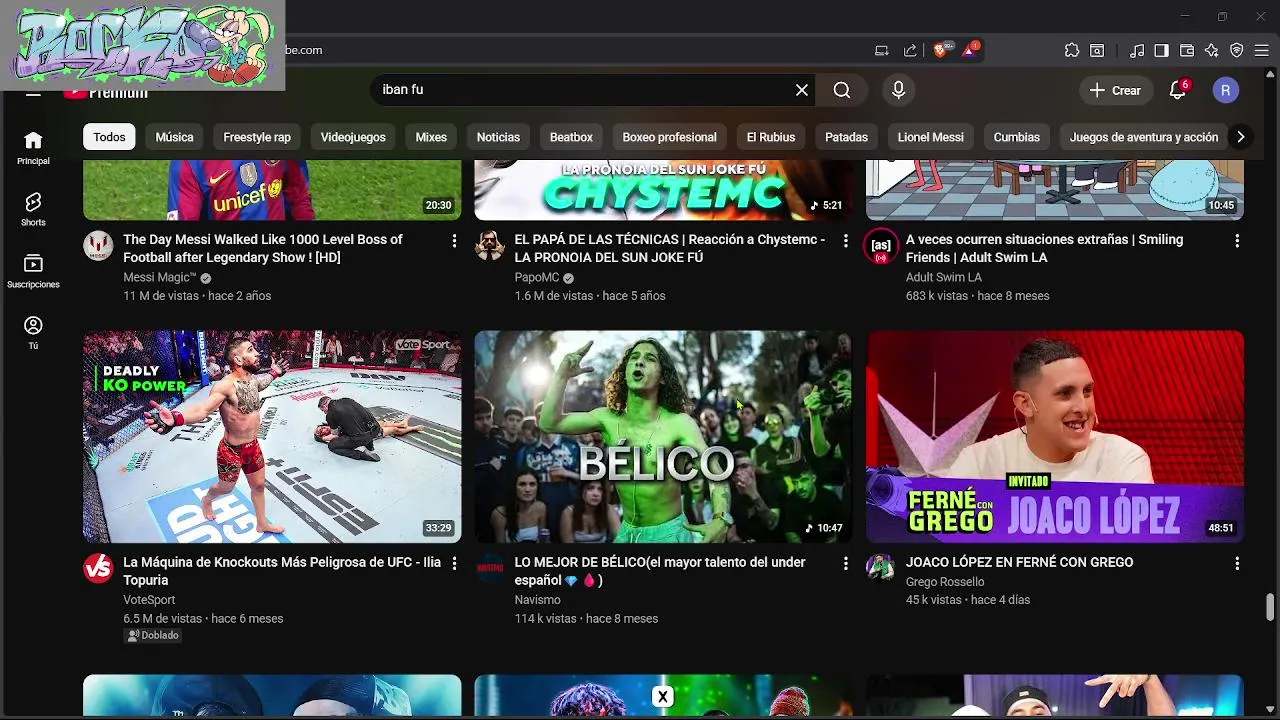The width and height of the screenshot is (1280, 720).
Task: Open options menu for JOACO LÓPEZ video
Action: pyautogui.click(x=1237, y=564)
